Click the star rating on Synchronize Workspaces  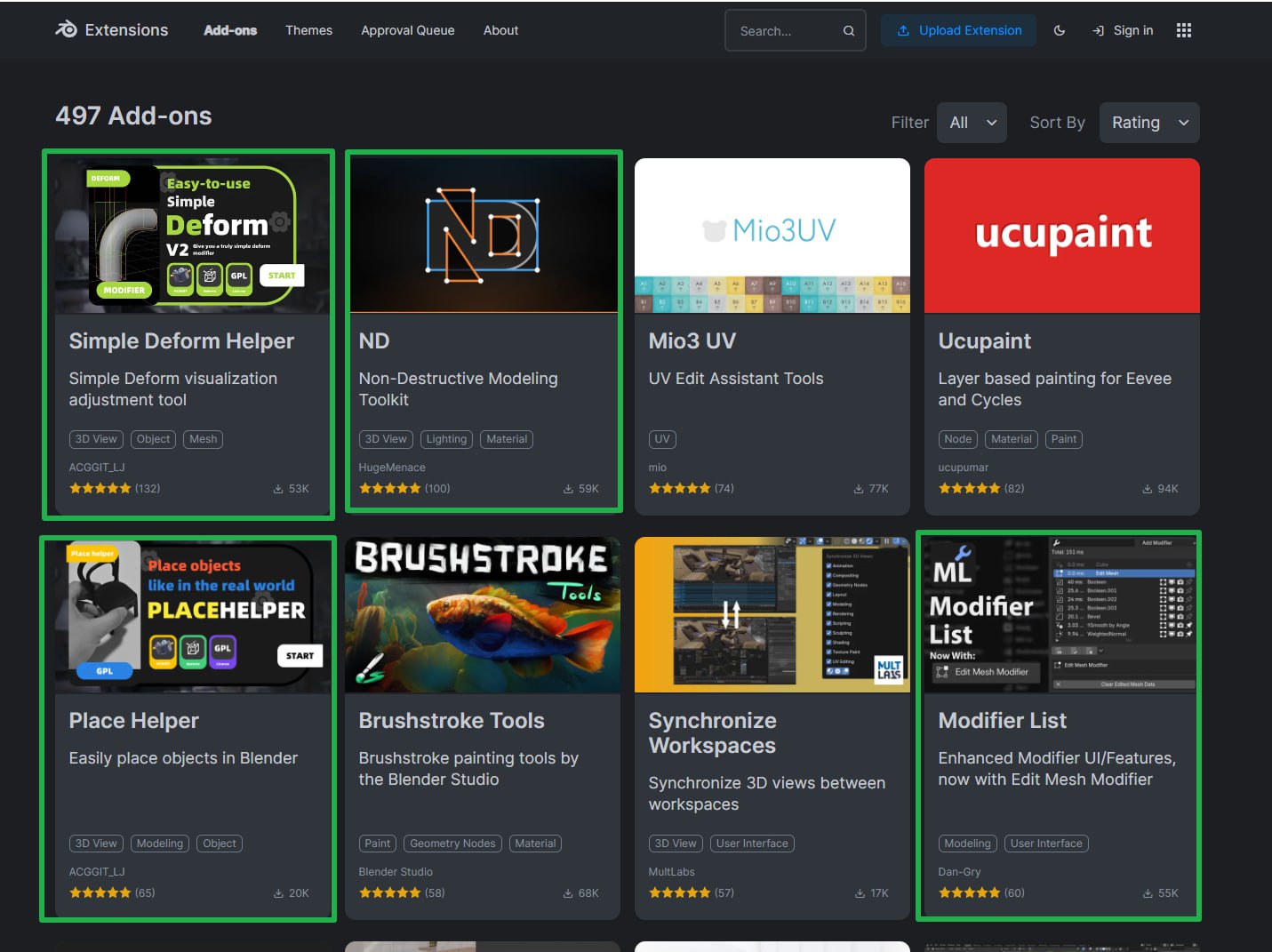pos(680,892)
